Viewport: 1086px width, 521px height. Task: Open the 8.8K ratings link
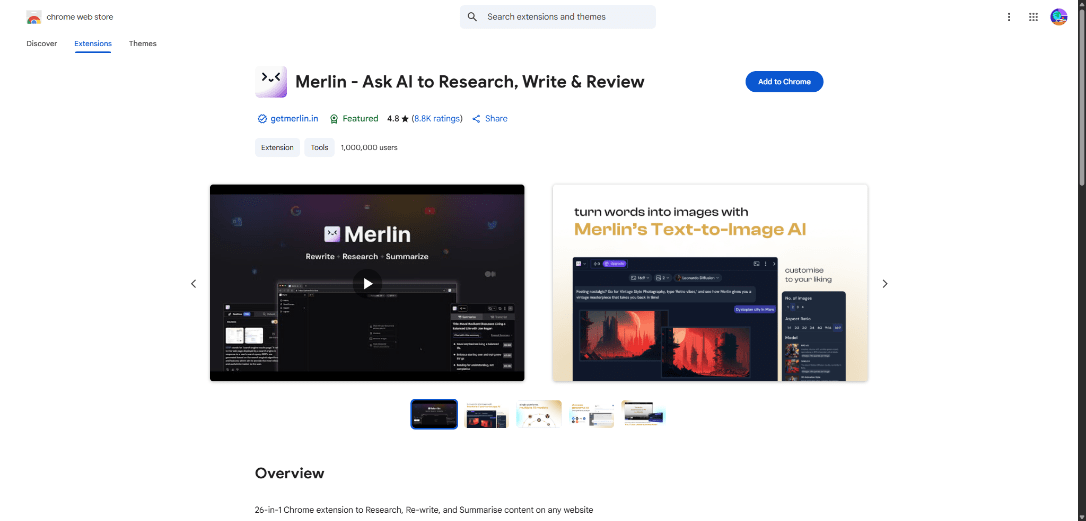[x=437, y=119]
